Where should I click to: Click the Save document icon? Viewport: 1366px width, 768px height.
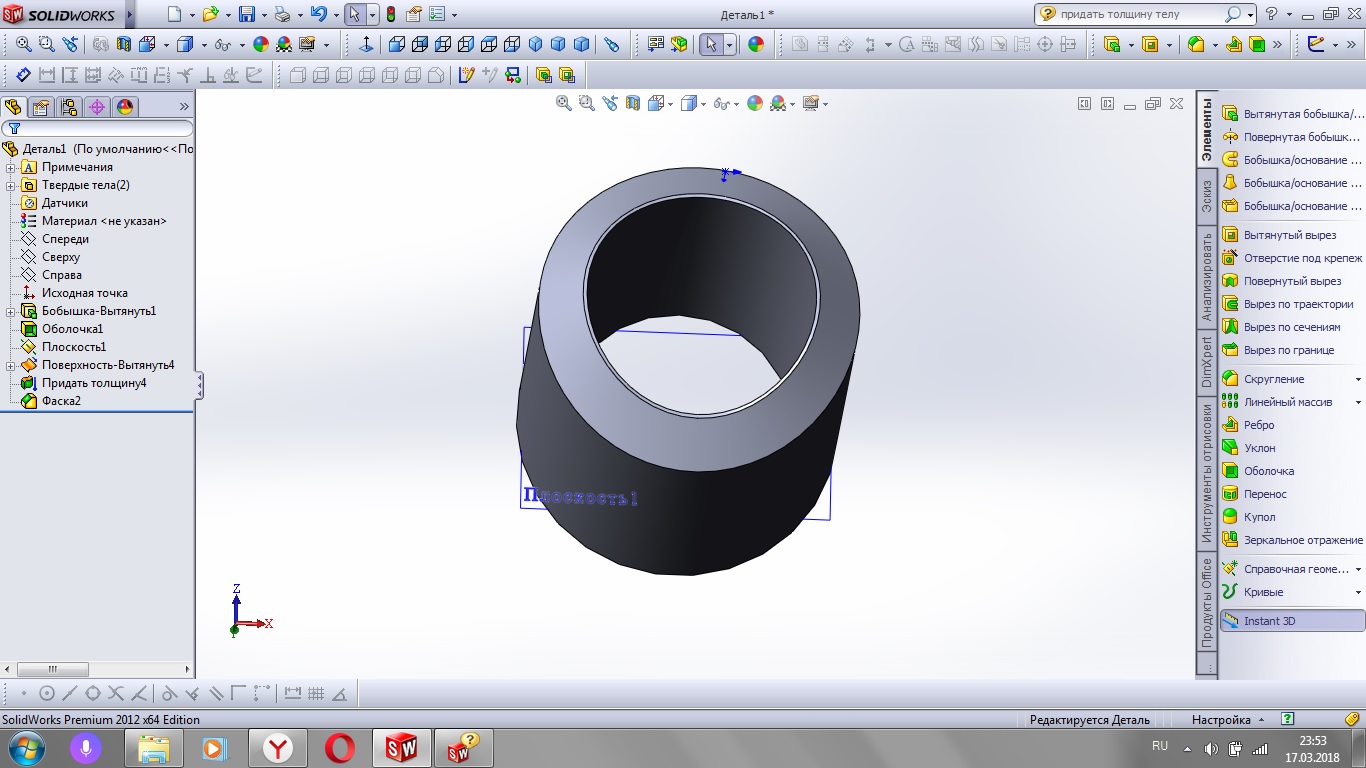(x=246, y=15)
